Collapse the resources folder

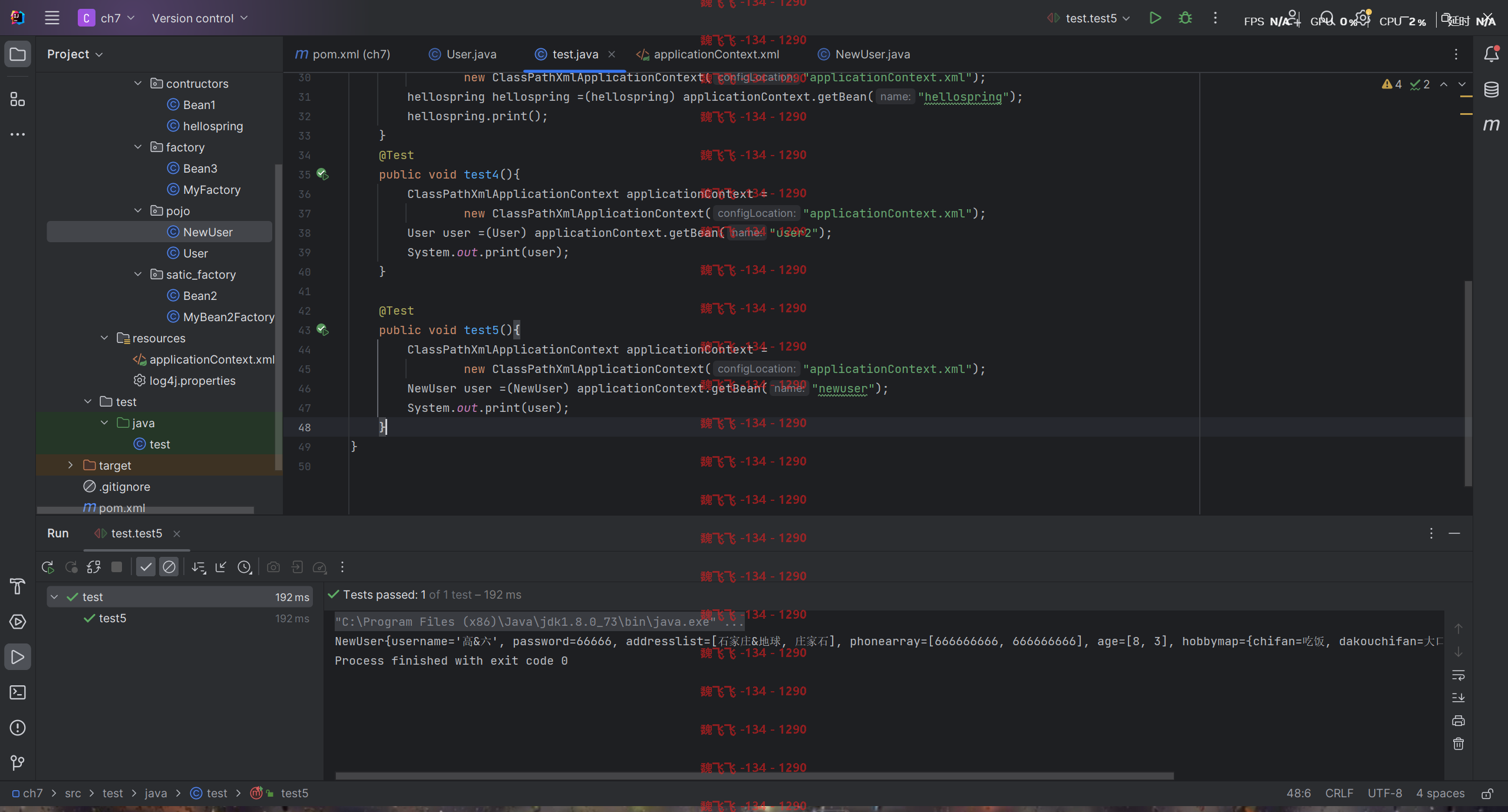(104, 338)
